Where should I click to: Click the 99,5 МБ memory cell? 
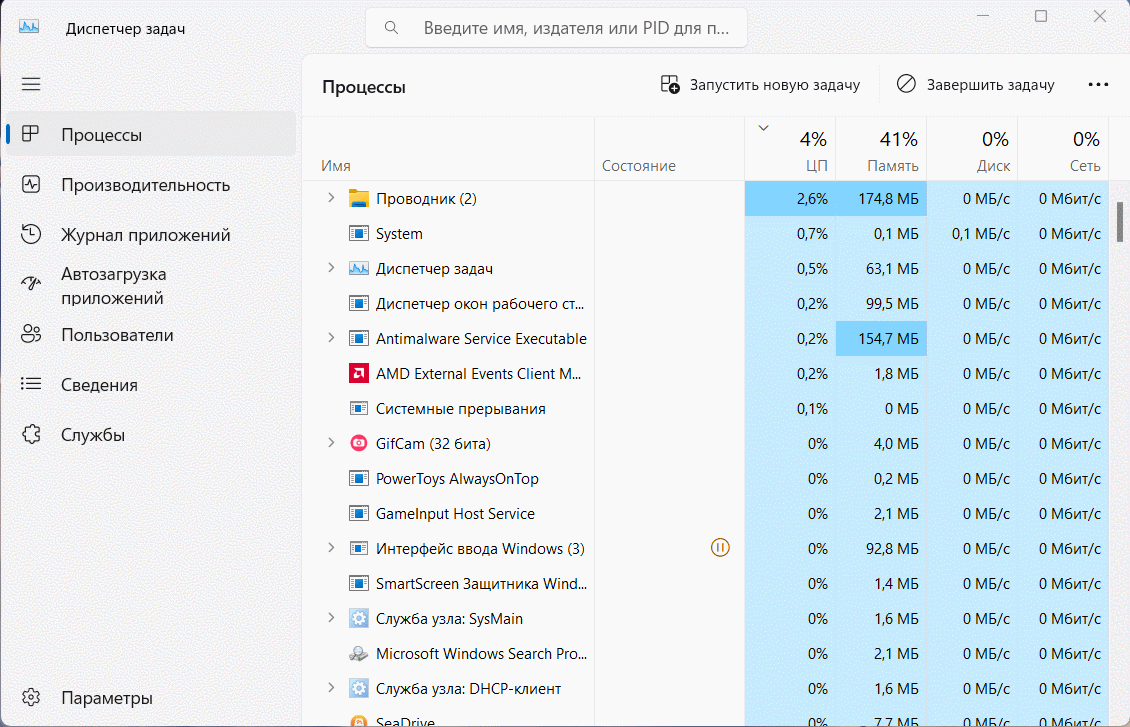pos(881,303)
